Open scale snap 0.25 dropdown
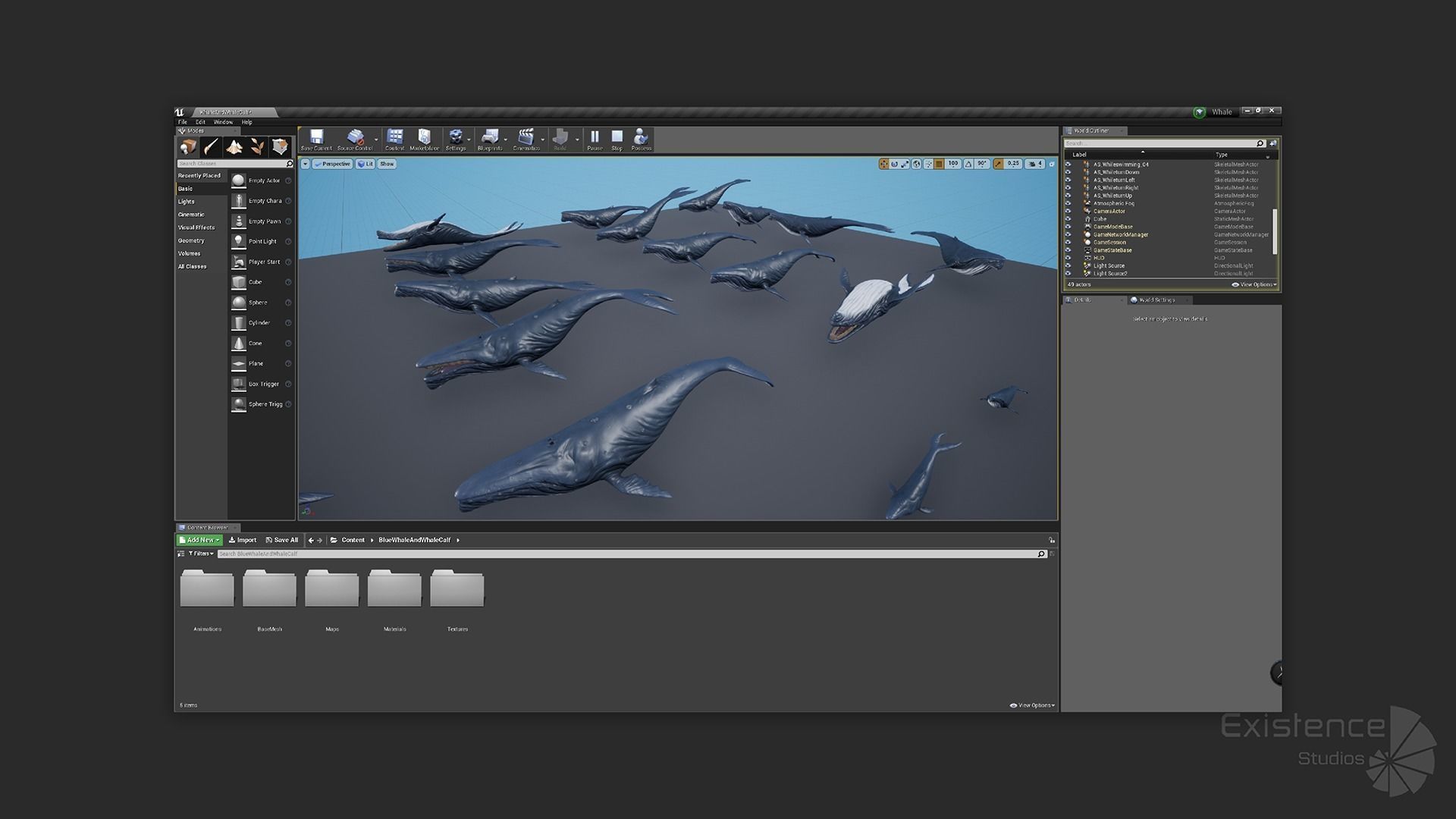The height and width of the screenshot is (819, 1456). (1013, 164)
